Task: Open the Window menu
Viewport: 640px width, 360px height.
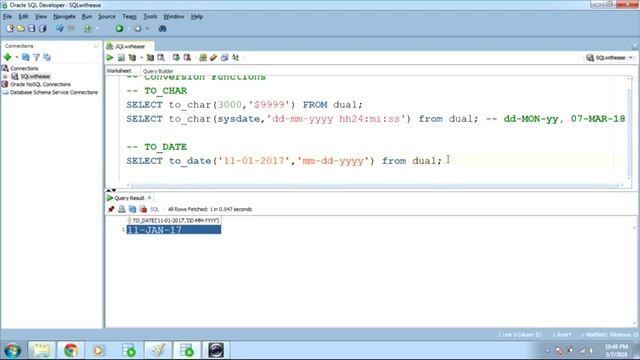Action: [173, 16]
